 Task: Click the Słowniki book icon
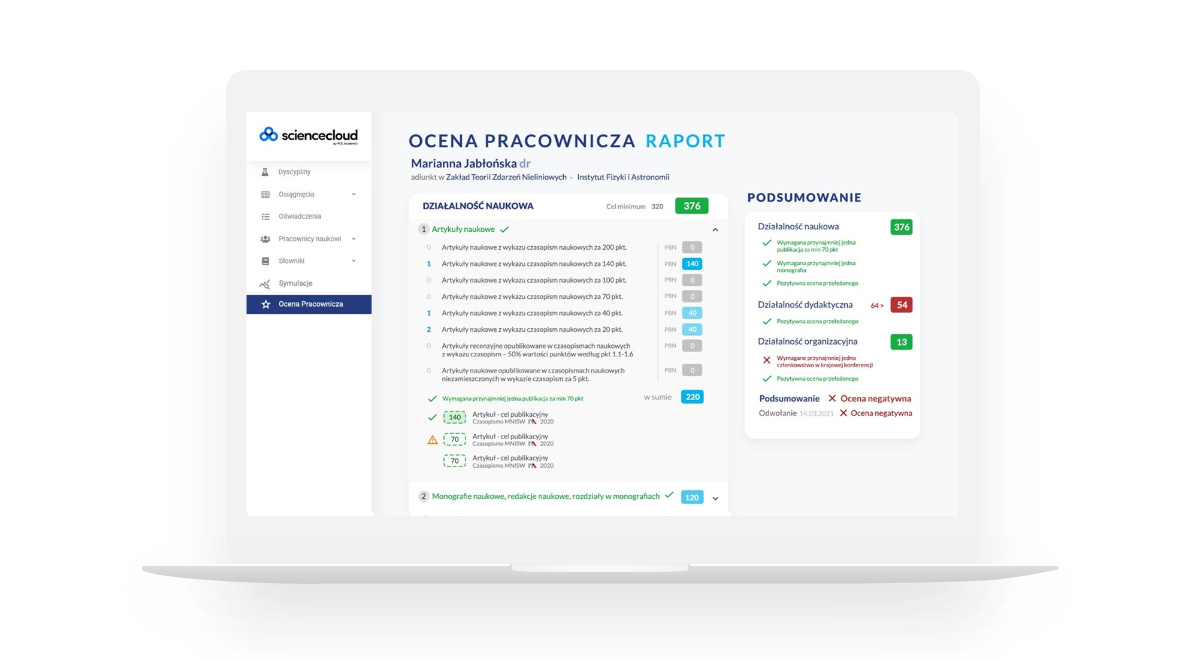[265, 261]
